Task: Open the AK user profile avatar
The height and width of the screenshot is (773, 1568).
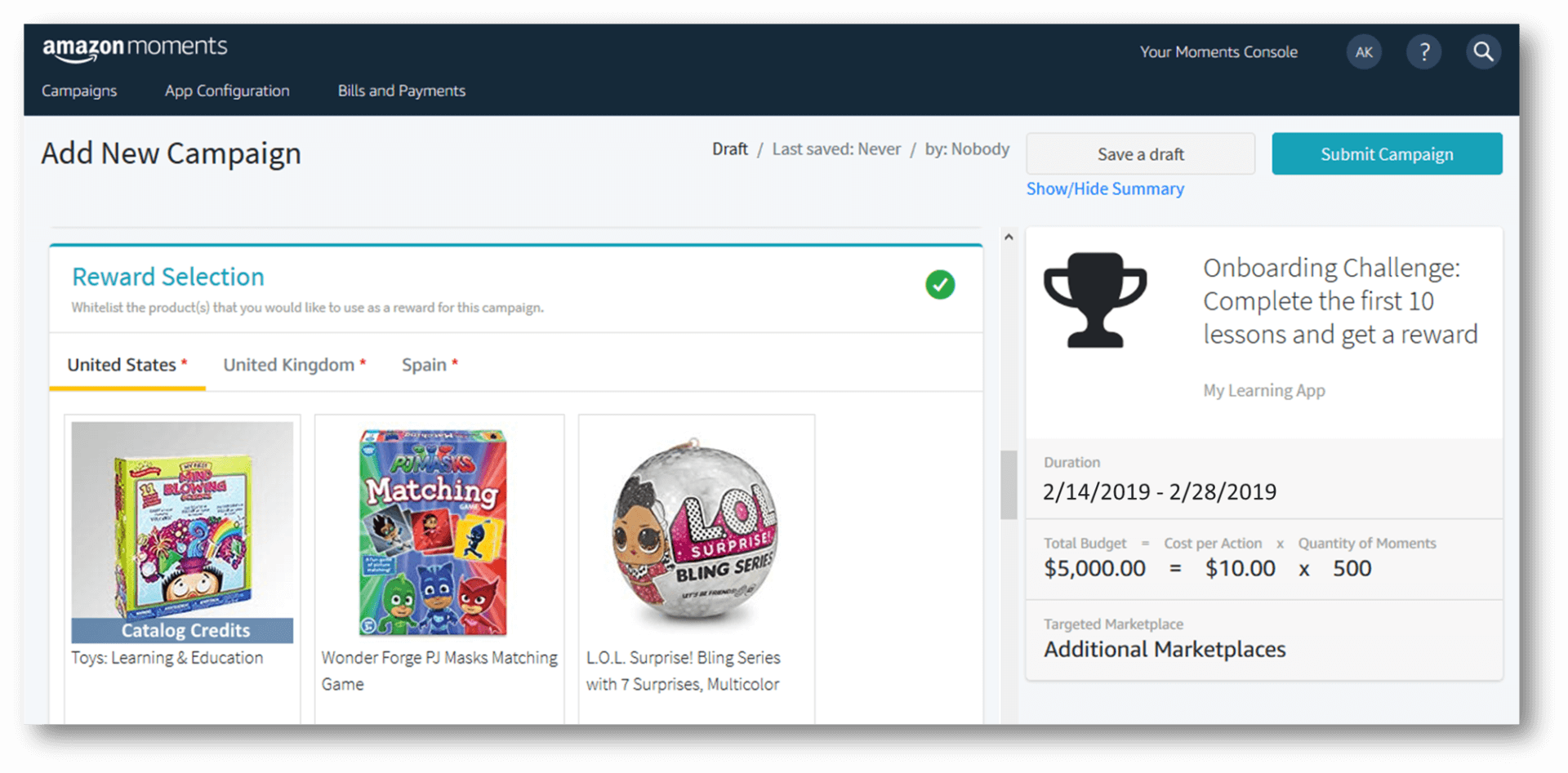Action: [1363, 52]
